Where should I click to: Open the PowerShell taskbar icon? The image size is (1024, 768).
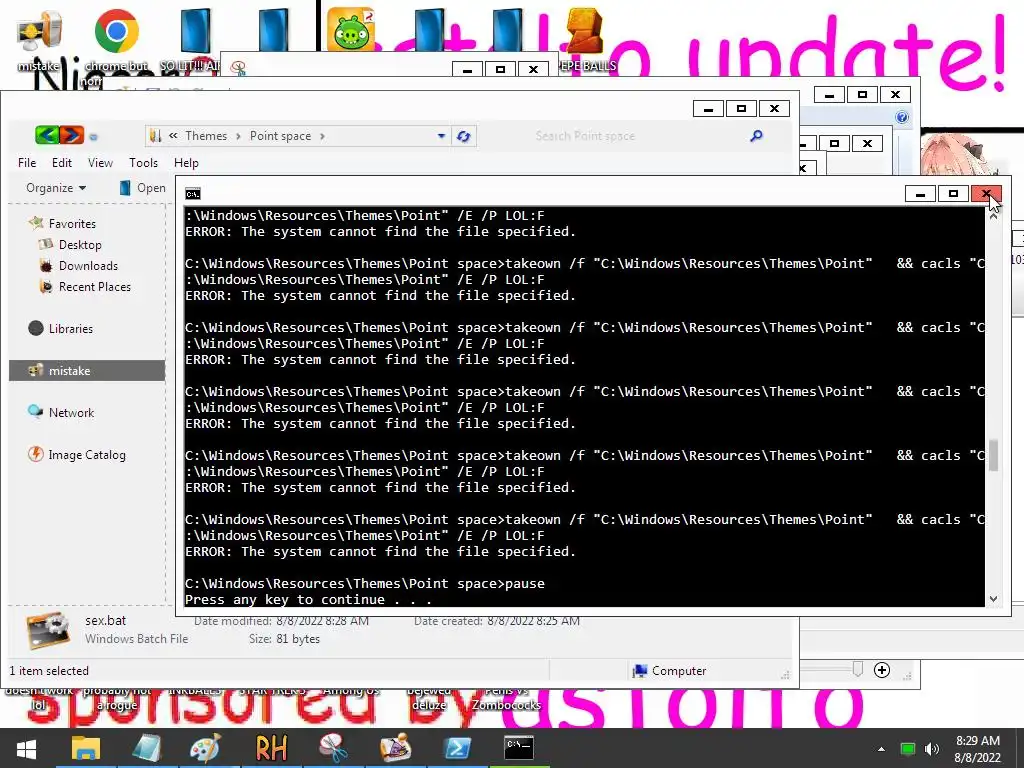(457, 748)
